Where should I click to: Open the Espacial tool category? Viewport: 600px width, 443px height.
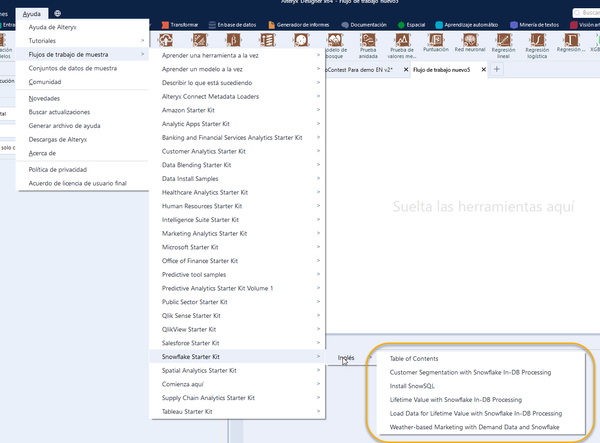pyautogui.click(x=411, y=25)
